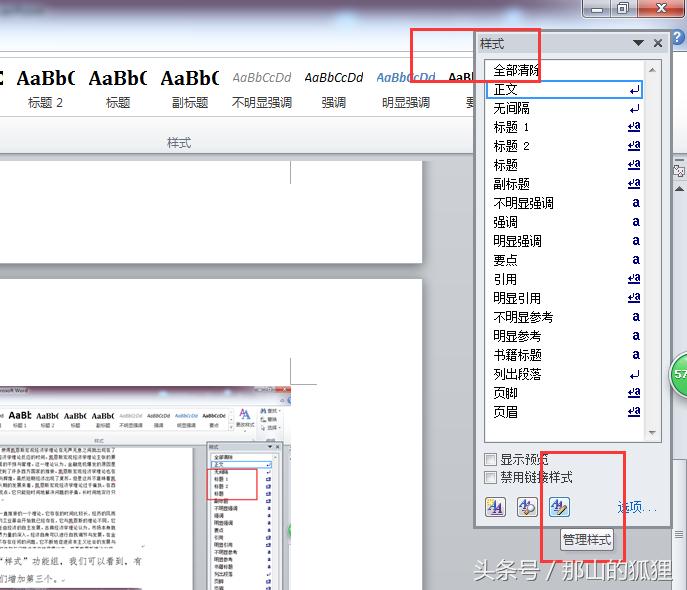Open the Word Help question mark icon
The width and height of the screenshot is (687, 590).
[678, 37]
